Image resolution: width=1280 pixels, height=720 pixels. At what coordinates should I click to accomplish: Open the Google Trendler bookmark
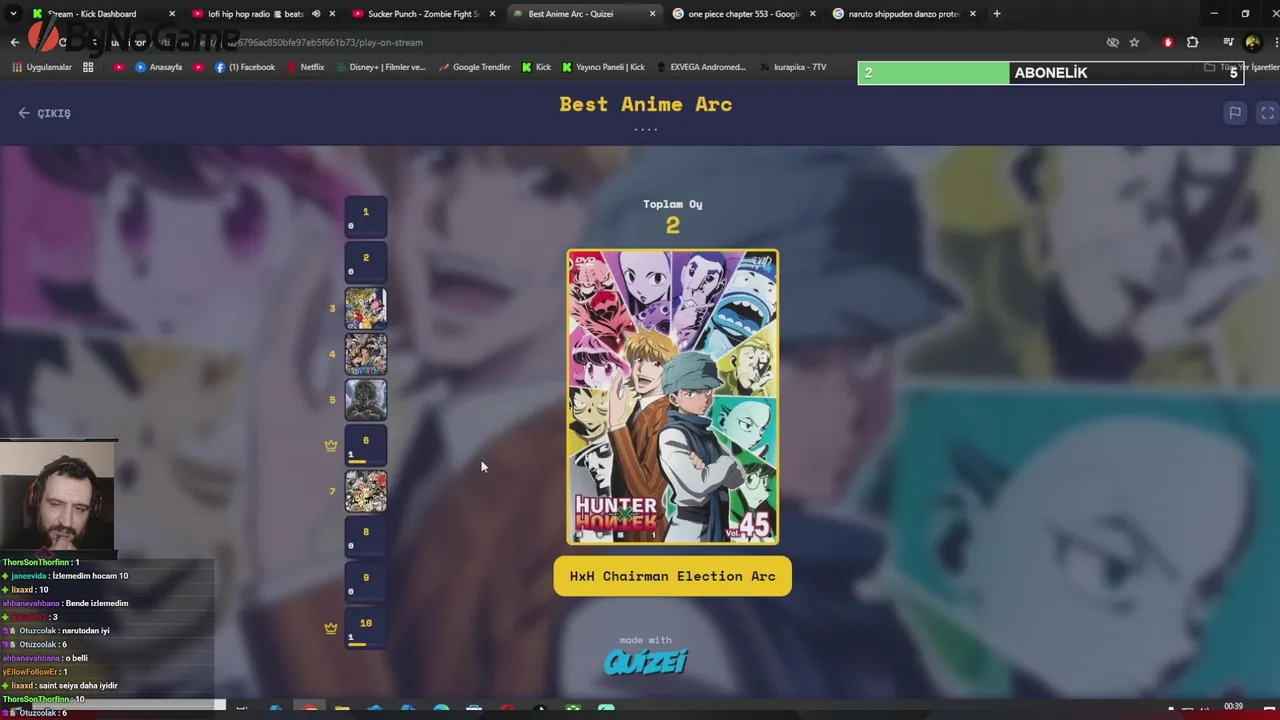coord(474,67)
